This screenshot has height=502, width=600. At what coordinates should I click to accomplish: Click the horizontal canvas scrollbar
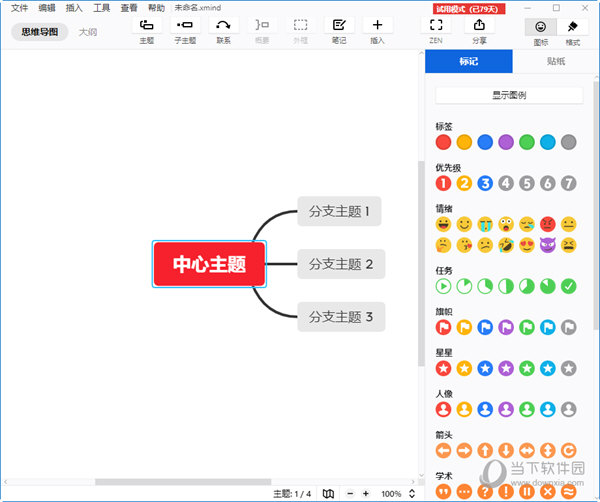183,482
